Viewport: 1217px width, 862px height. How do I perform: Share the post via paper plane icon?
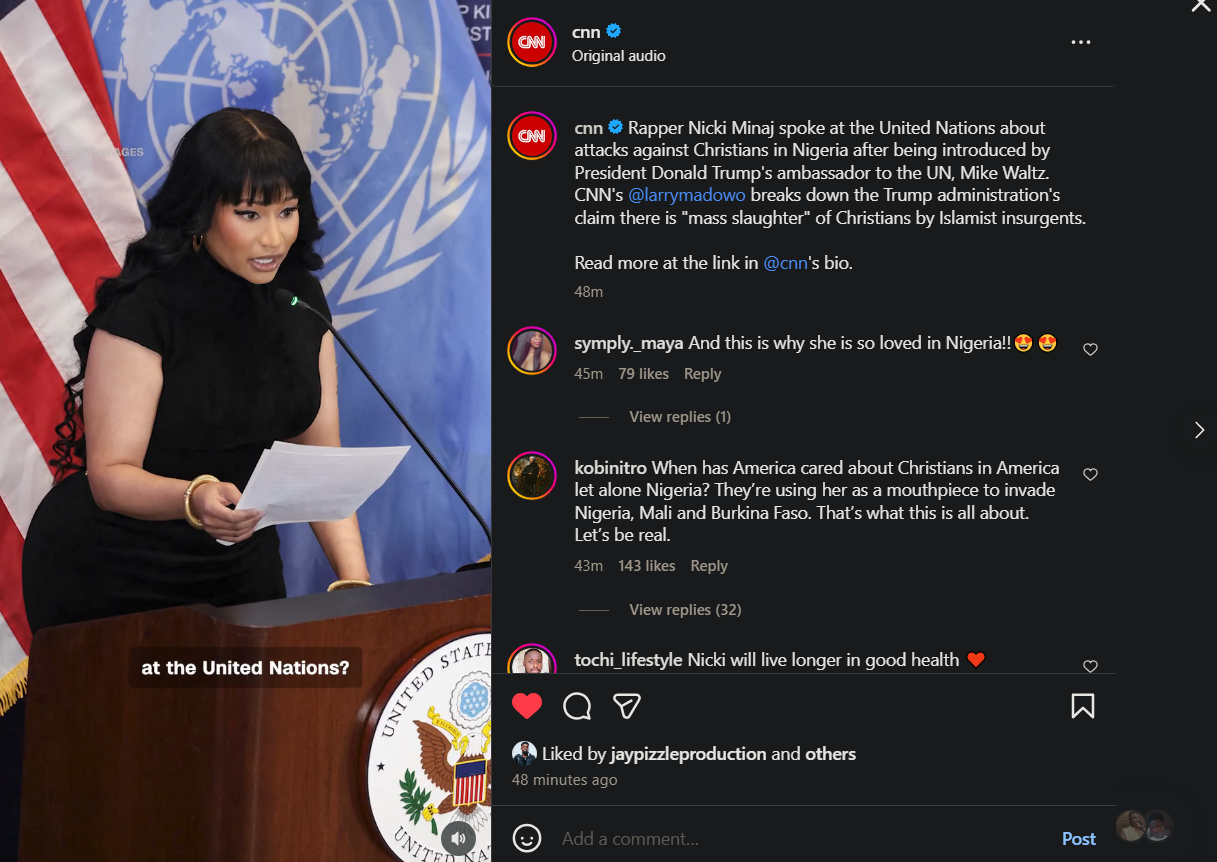[627, 706]
